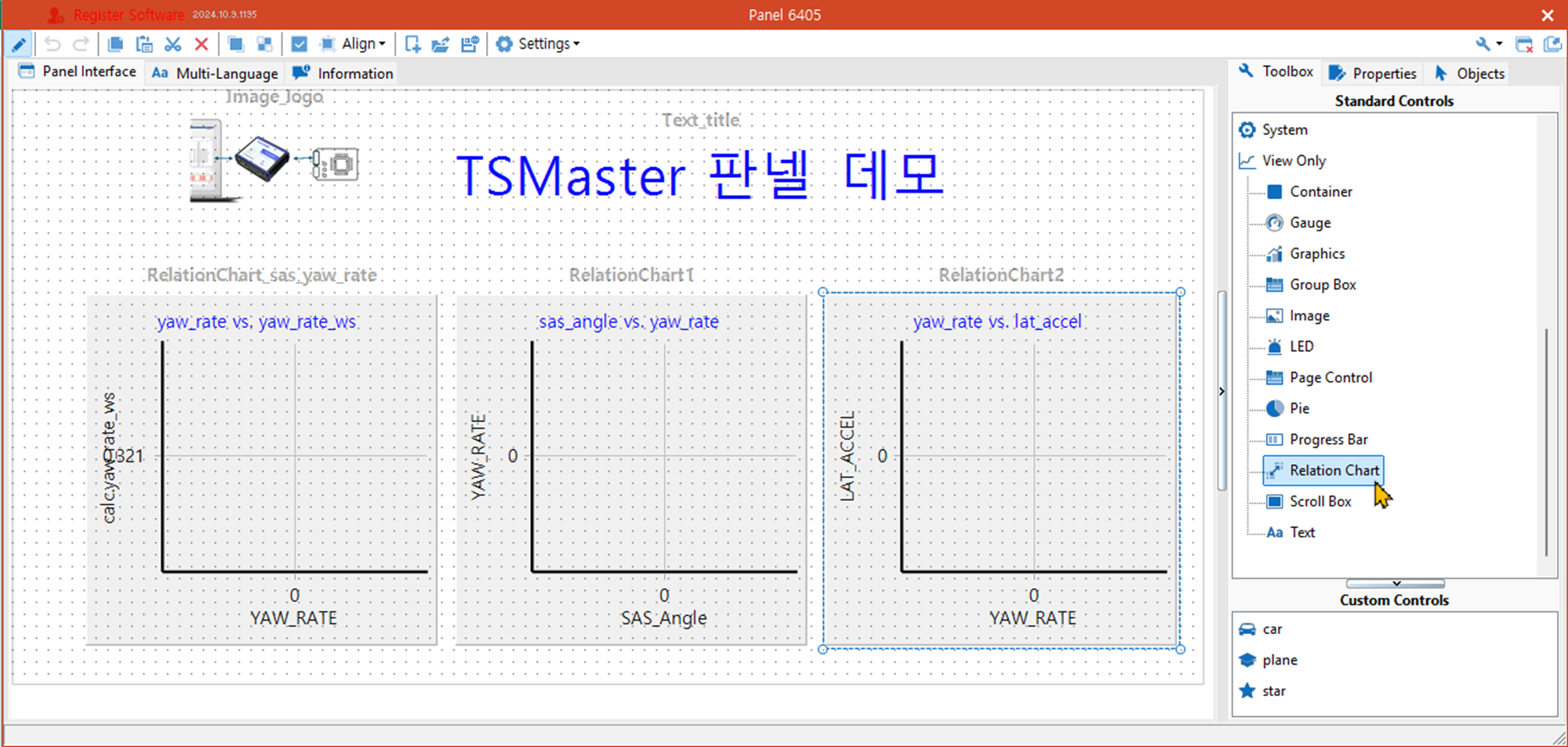Click the save-as panel icon

[470, 44]
